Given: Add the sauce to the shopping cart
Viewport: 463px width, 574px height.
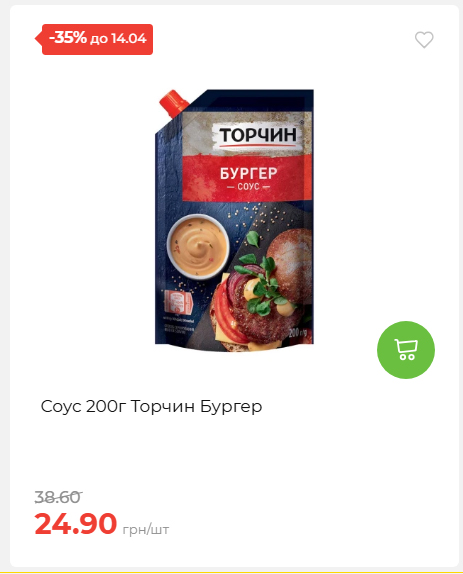Looking at the screenshot, I should click(x=406, y=350).
